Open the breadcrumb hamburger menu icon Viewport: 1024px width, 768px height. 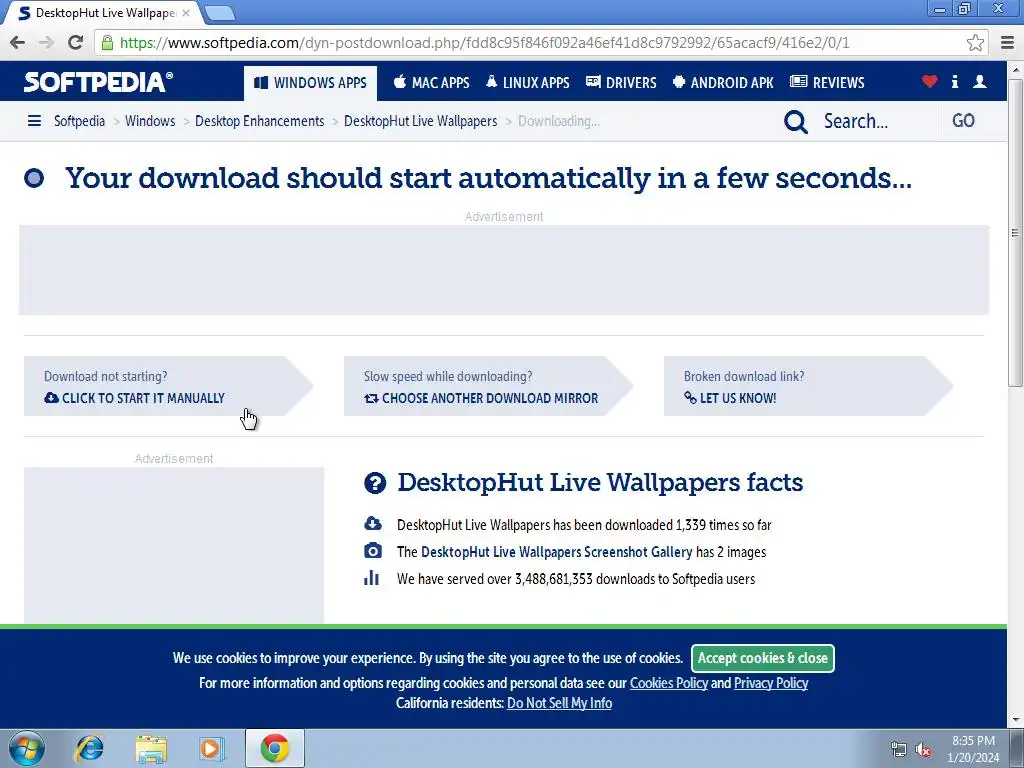(35, 121)
